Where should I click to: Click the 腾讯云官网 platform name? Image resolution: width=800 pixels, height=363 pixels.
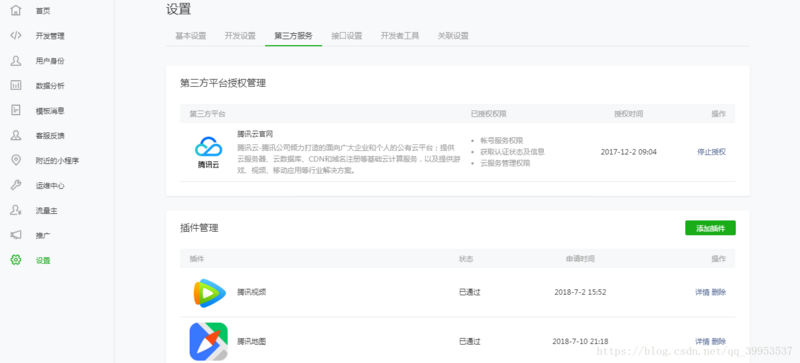coord(255,134)
